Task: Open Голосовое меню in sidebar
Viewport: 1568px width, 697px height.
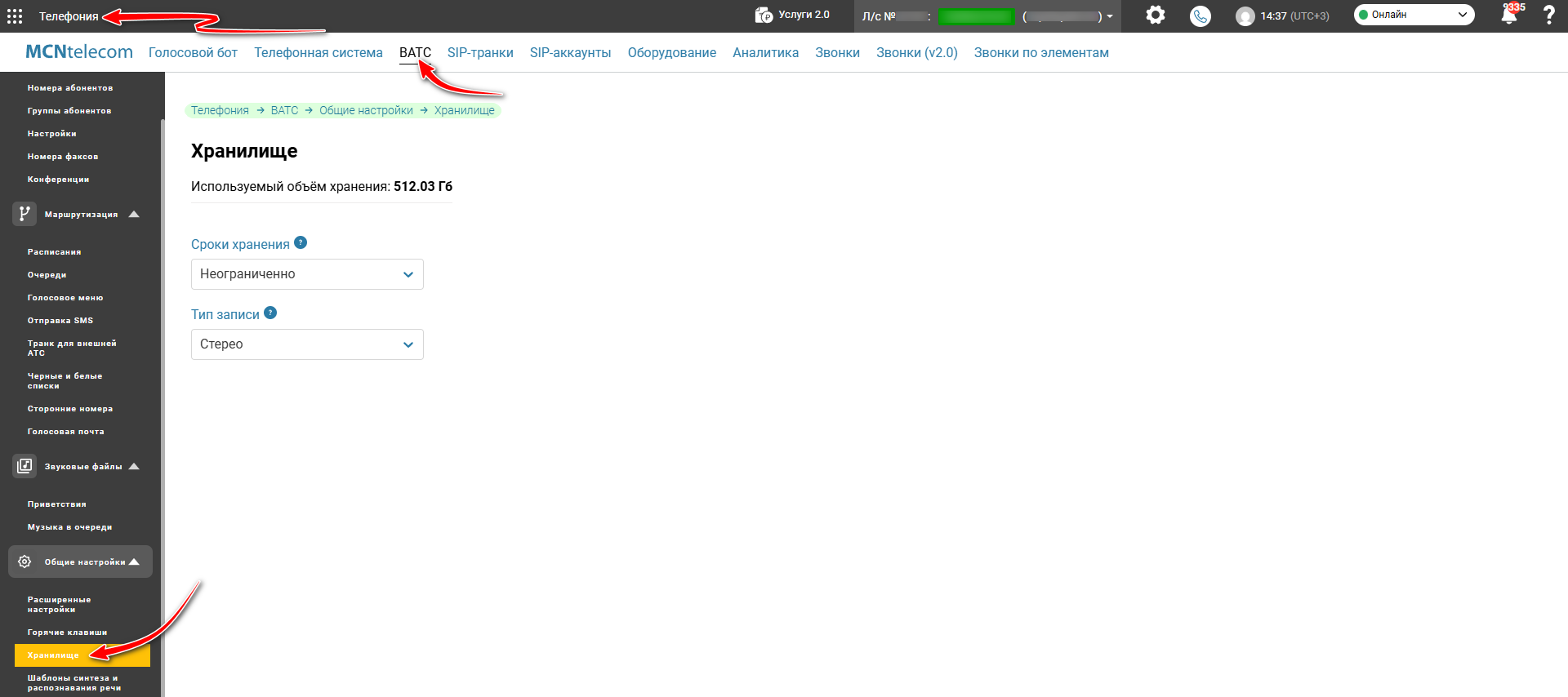Action: click(65, 297)
